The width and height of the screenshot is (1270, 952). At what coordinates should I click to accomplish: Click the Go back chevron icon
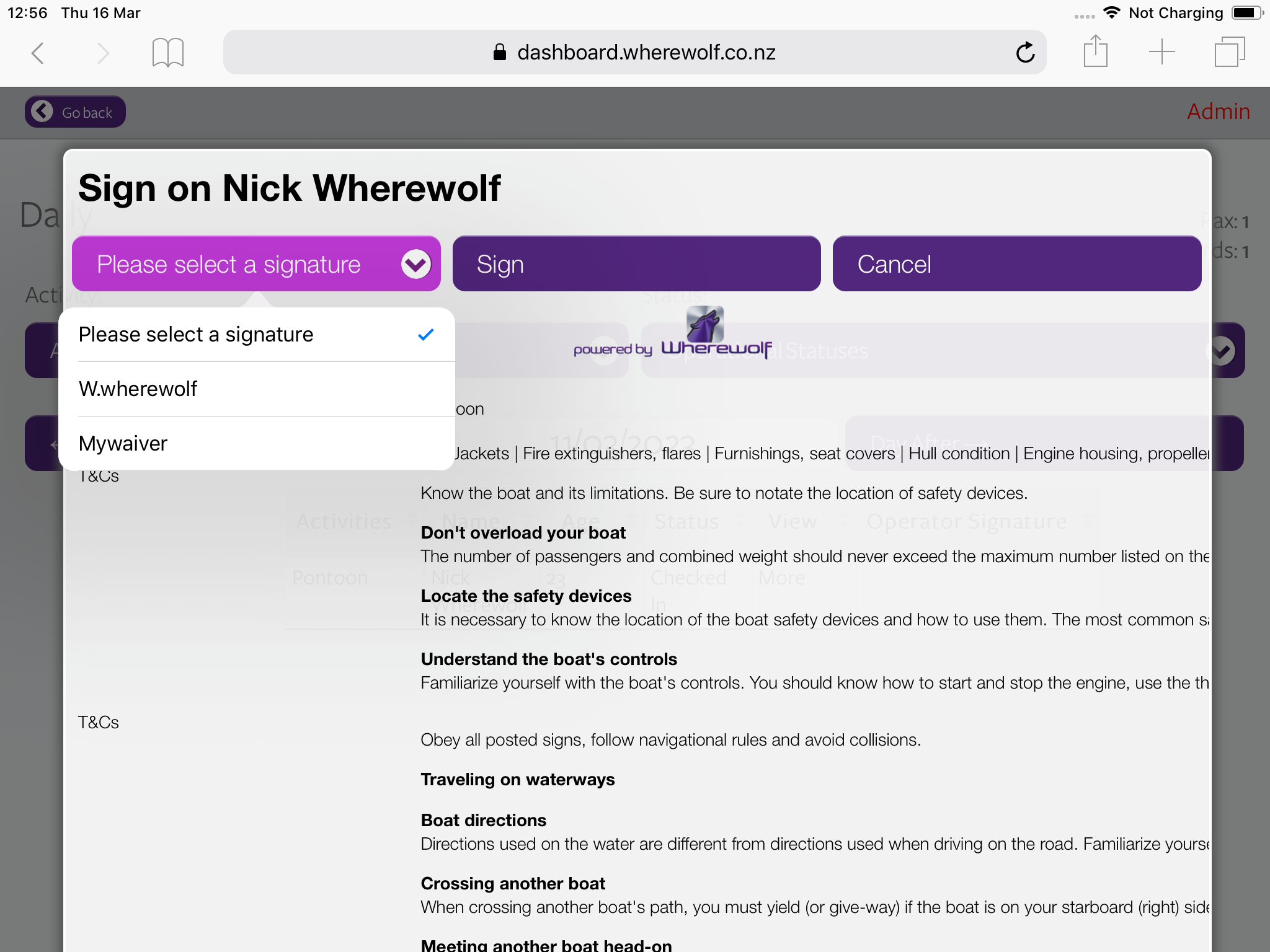42,112
